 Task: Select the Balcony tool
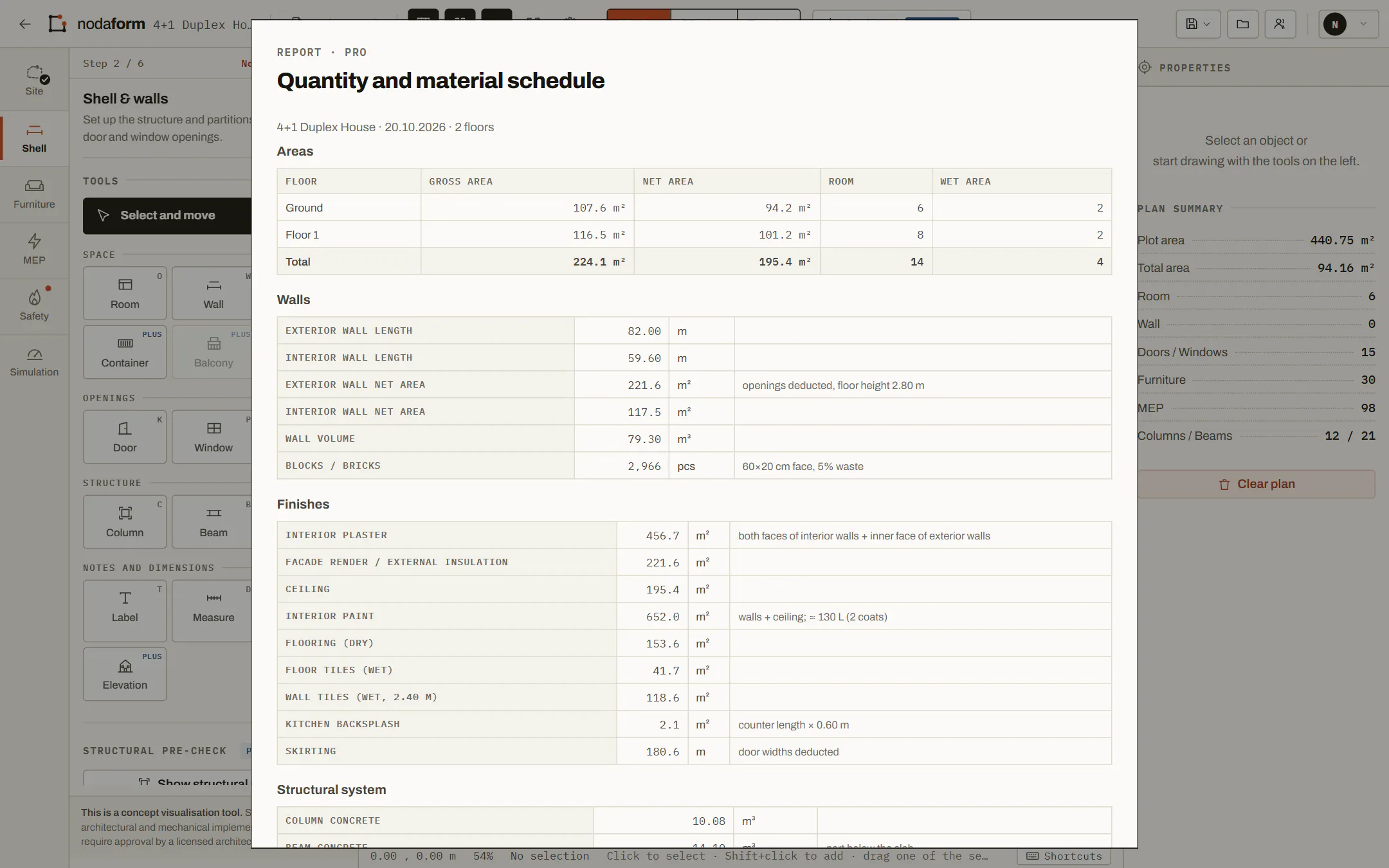(x=212, y=352)
